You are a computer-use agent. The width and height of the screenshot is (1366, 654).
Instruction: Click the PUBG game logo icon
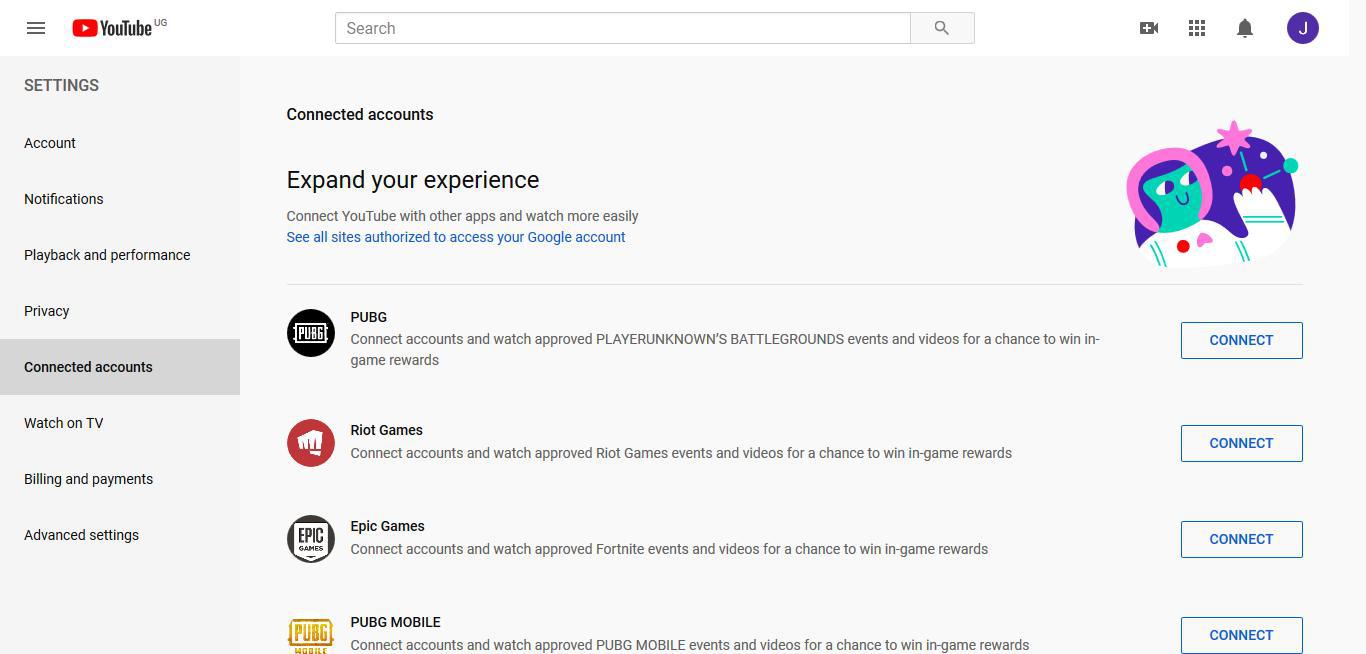(x=310, y=331)
